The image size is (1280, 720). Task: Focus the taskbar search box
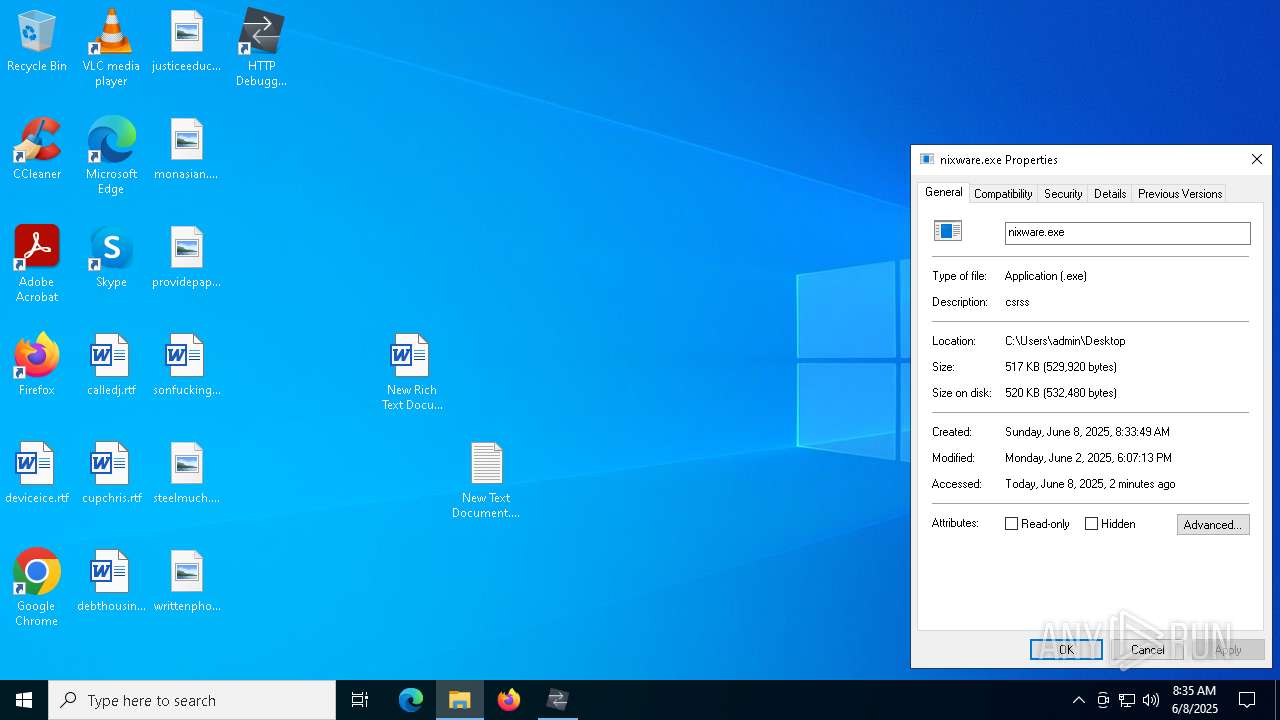(192, 700)
